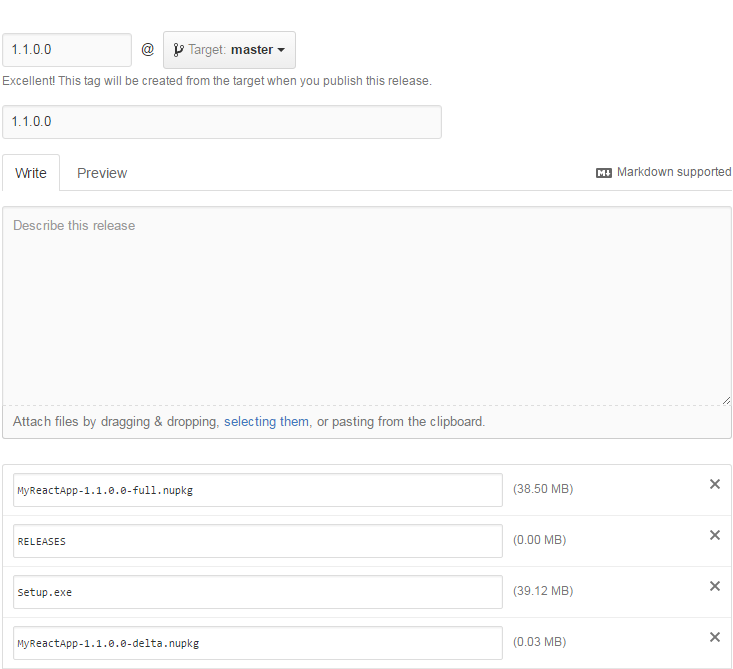Image resolution: width=733 pixels, height=669 pixels.
Task: Click the Markdown logo icon
Action: pos(603,173)
